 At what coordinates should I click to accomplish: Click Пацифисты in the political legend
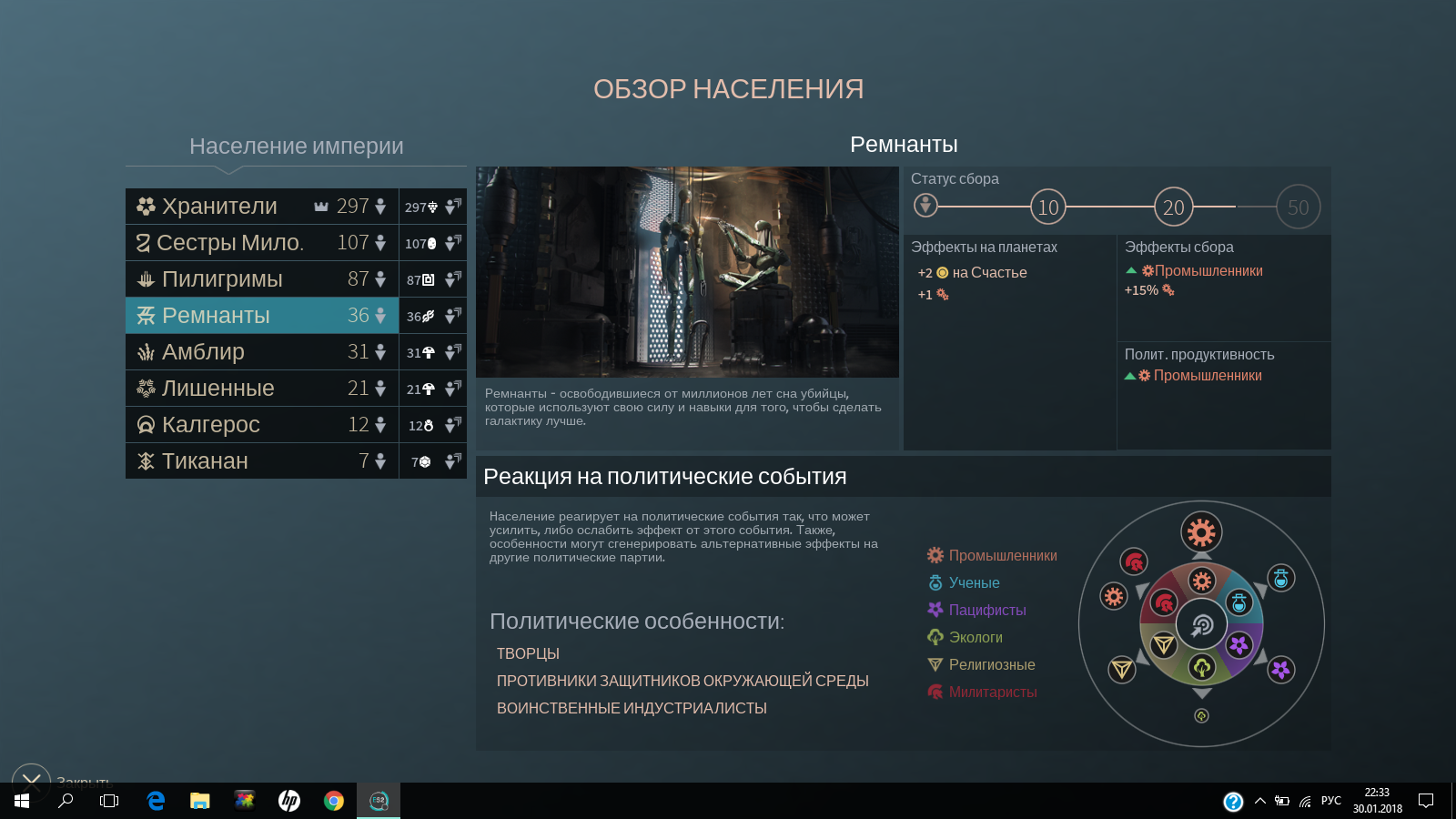tap(976, 610)
